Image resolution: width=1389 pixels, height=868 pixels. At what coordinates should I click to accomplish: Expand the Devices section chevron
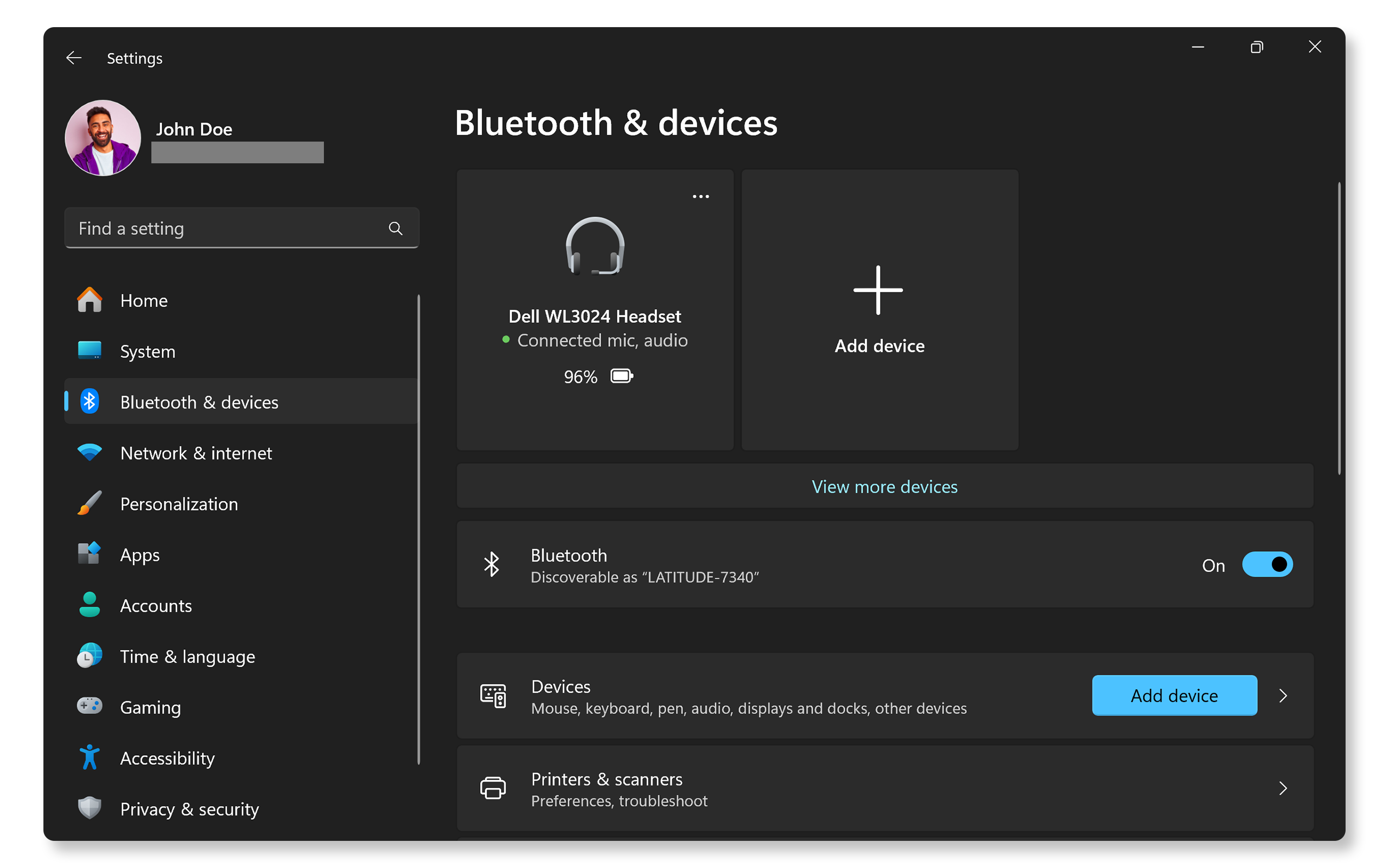[1288, 695]
